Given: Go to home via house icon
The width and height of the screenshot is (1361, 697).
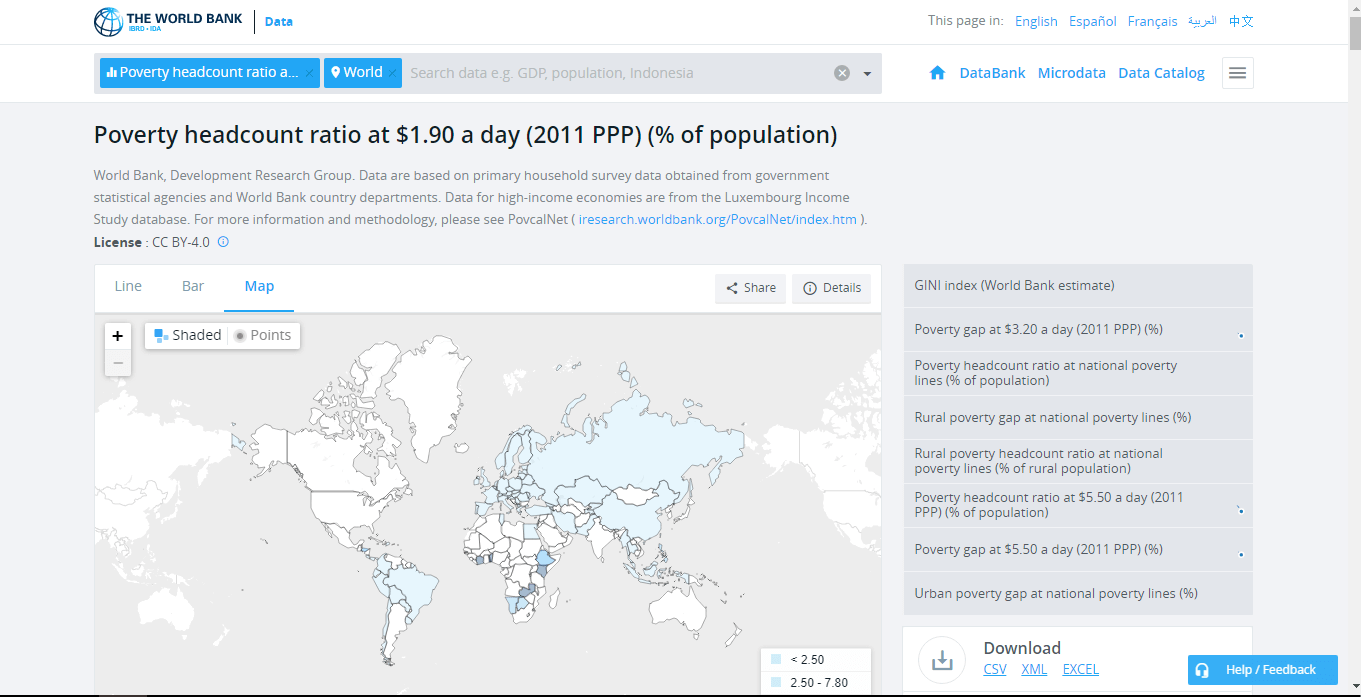Looking at the screenshot, I should [937, 73].
